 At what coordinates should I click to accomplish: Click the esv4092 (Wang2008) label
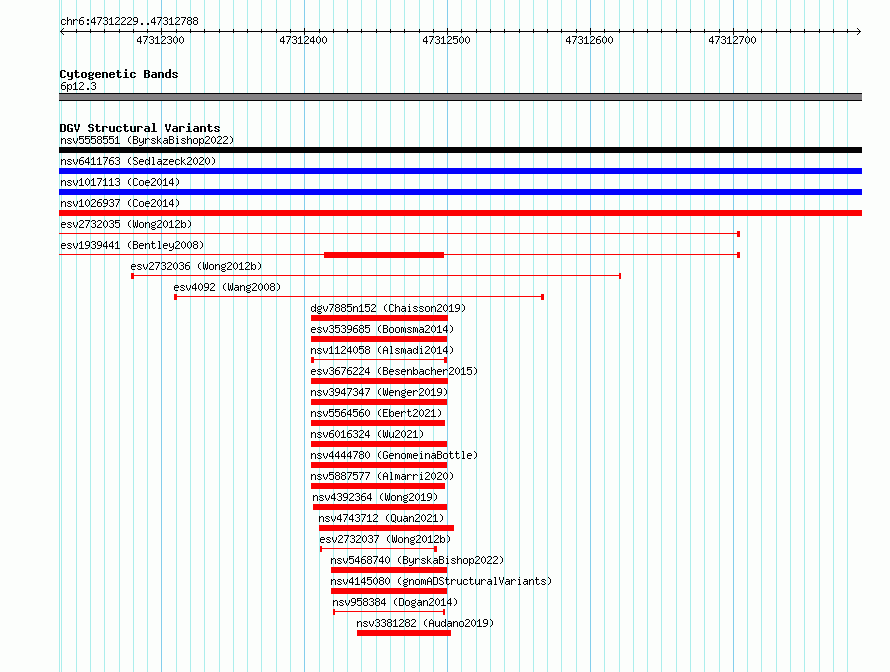(227, 287)
